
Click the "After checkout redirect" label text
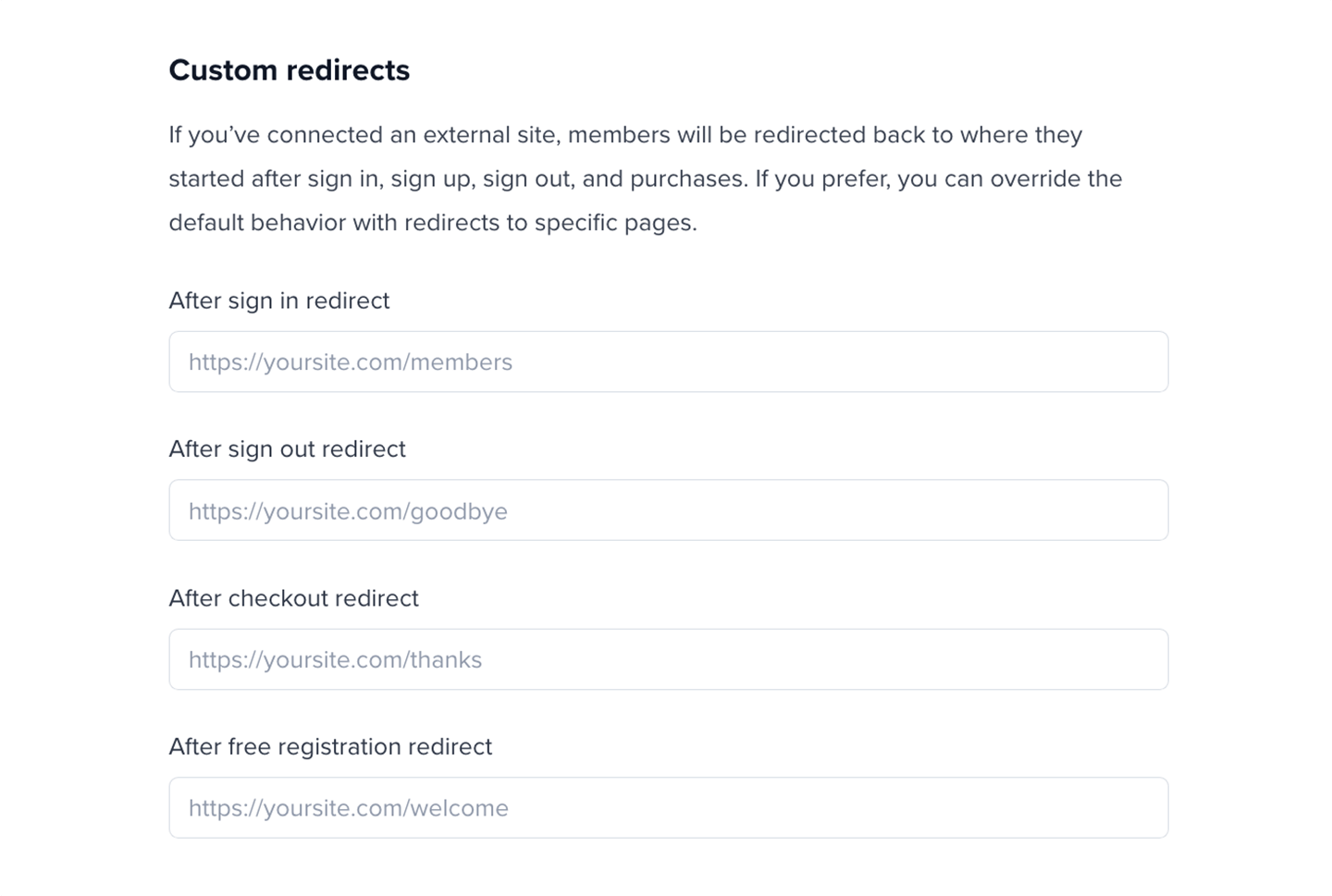point(293,598)
